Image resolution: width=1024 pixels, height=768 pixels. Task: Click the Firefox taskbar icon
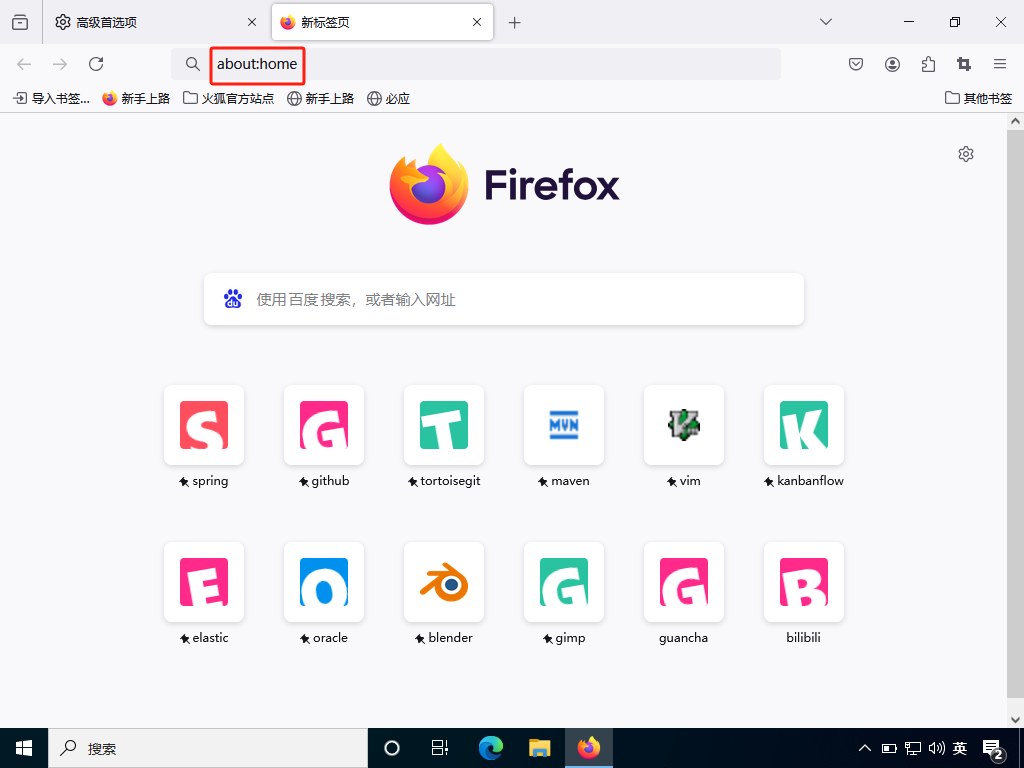coord(588,748)
